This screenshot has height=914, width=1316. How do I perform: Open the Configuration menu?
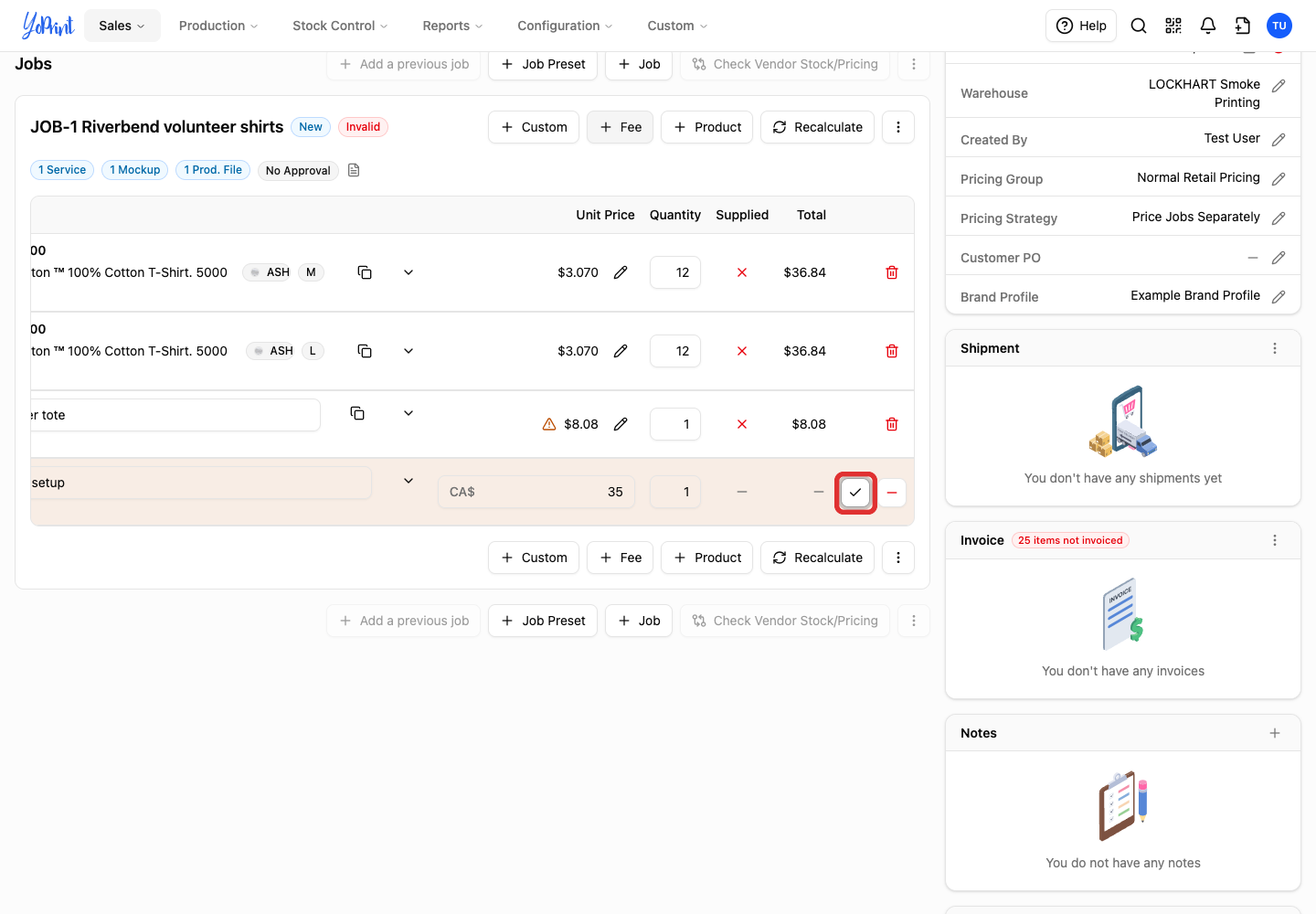pyautogui.click(x=565, y=26)
